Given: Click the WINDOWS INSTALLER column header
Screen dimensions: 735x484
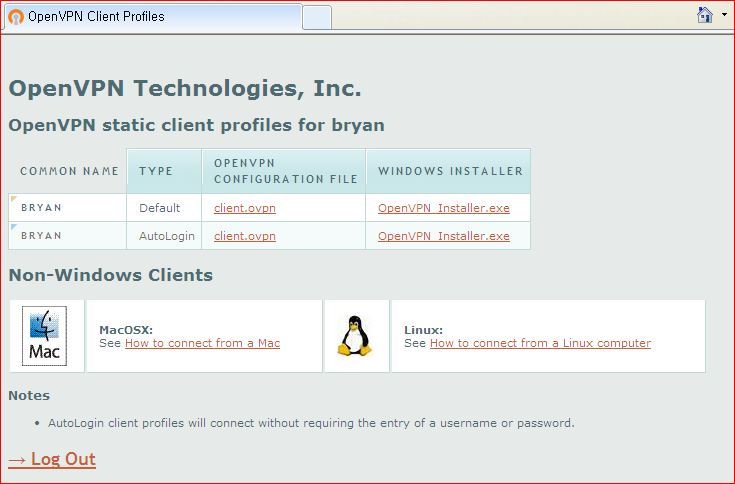Looking at the screenshot, I should (450, 171).
